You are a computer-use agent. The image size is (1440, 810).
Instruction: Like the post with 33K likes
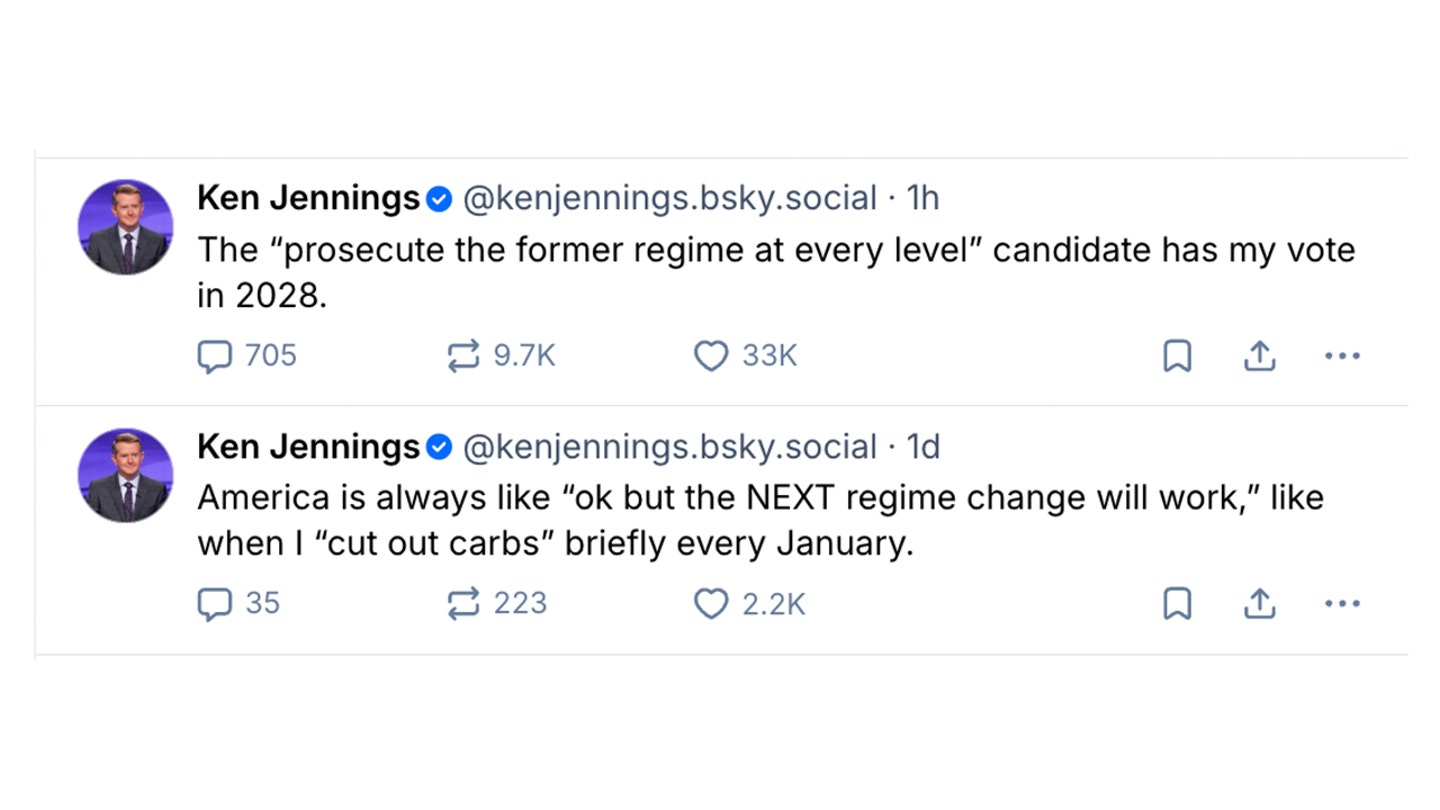(711, 356)
